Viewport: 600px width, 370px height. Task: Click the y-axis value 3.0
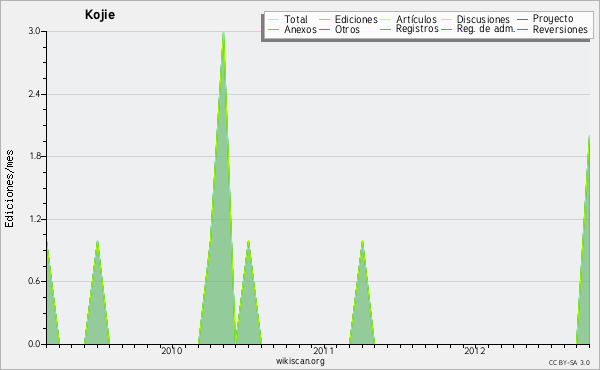click(x=34, y=31)
